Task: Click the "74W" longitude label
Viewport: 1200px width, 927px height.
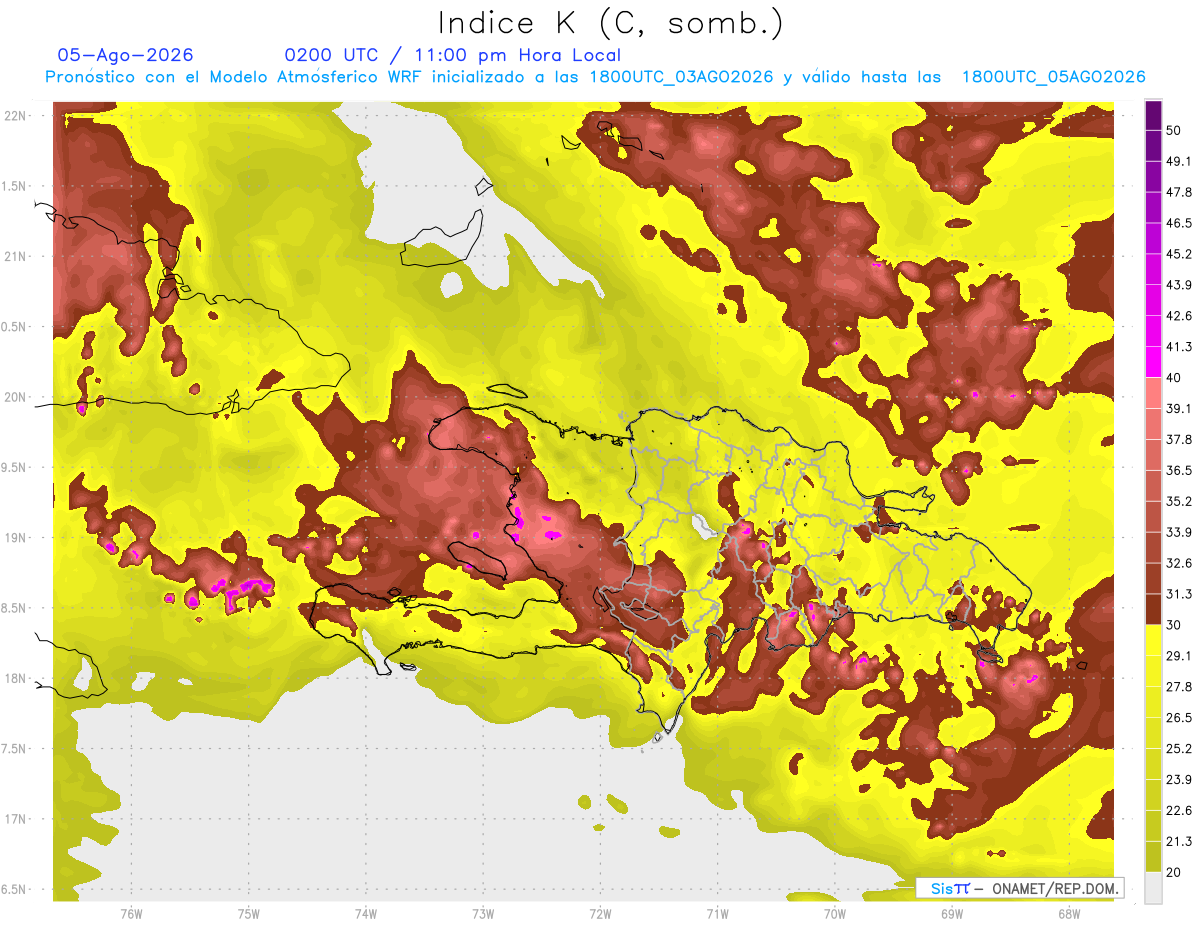Action: [x=366, y=913]
